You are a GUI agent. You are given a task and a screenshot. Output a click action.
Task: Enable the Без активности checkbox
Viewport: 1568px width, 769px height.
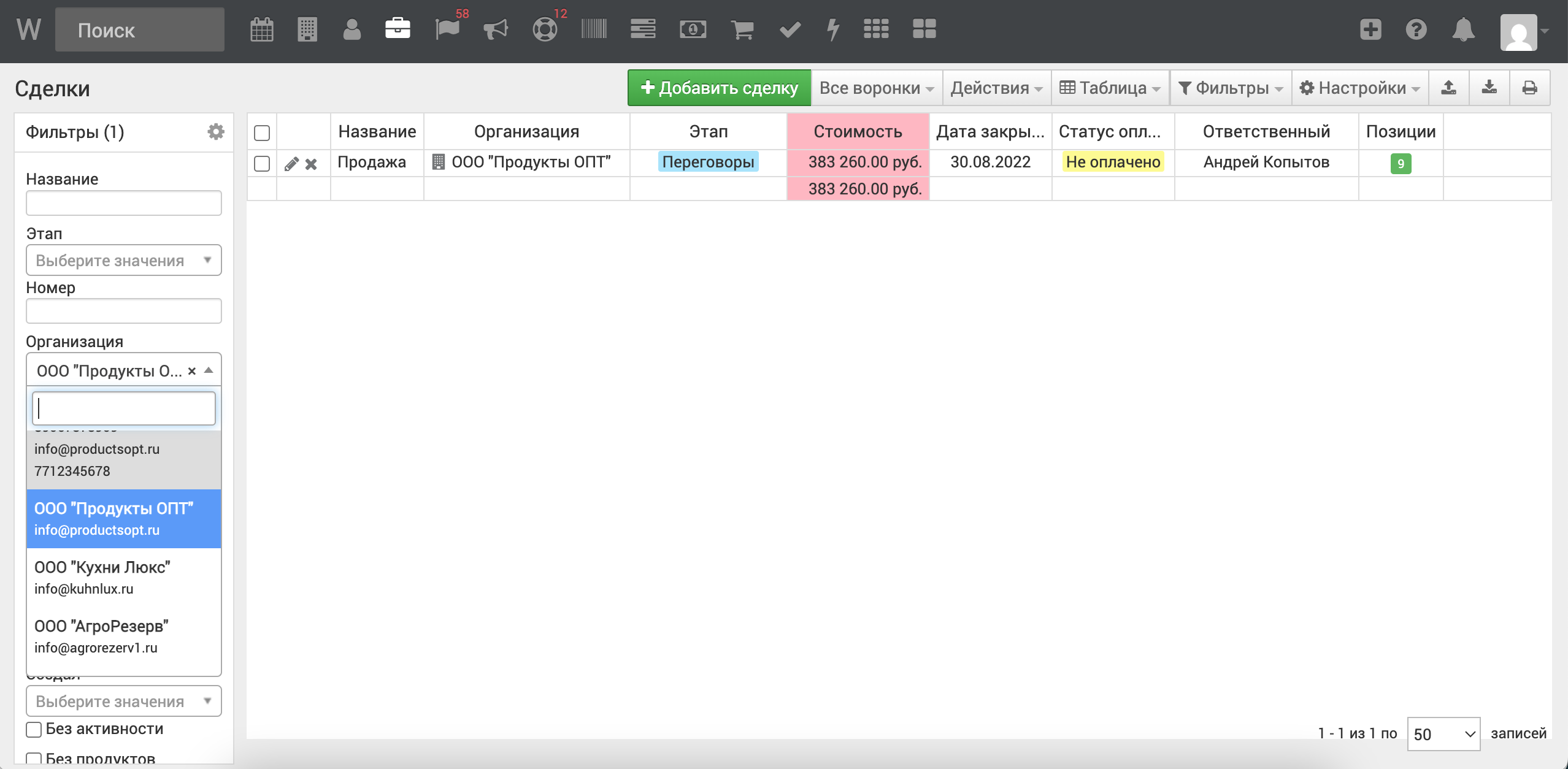tap(34, 729)
